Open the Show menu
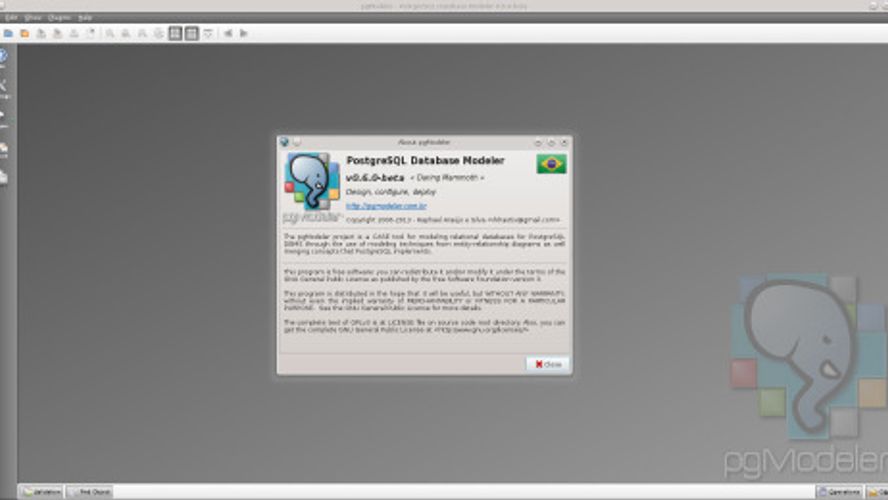The height and width of the screenshot is (500, 888). (33, 18)
